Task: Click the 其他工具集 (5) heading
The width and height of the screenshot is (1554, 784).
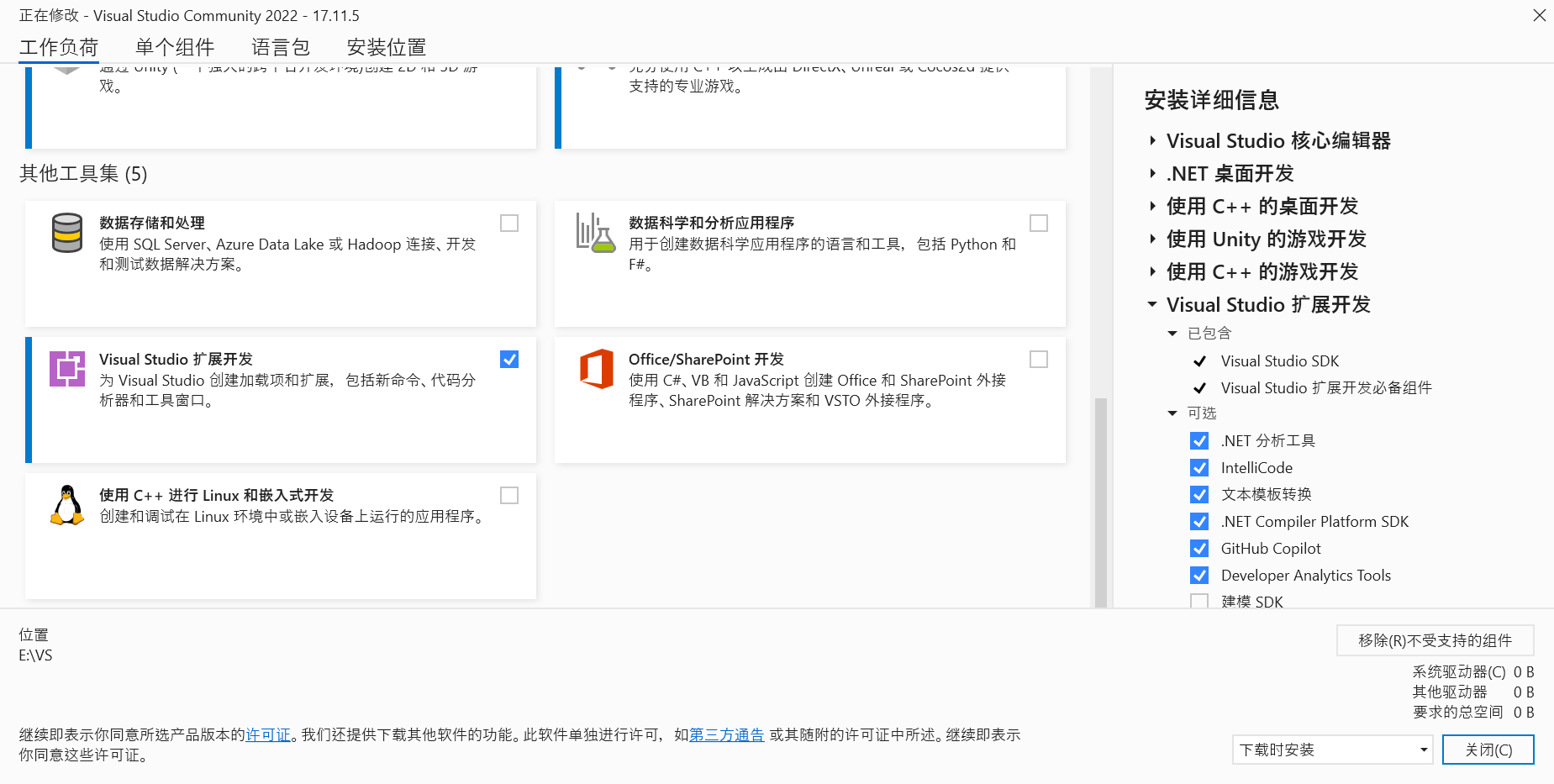Action: (x=83, y=173)
